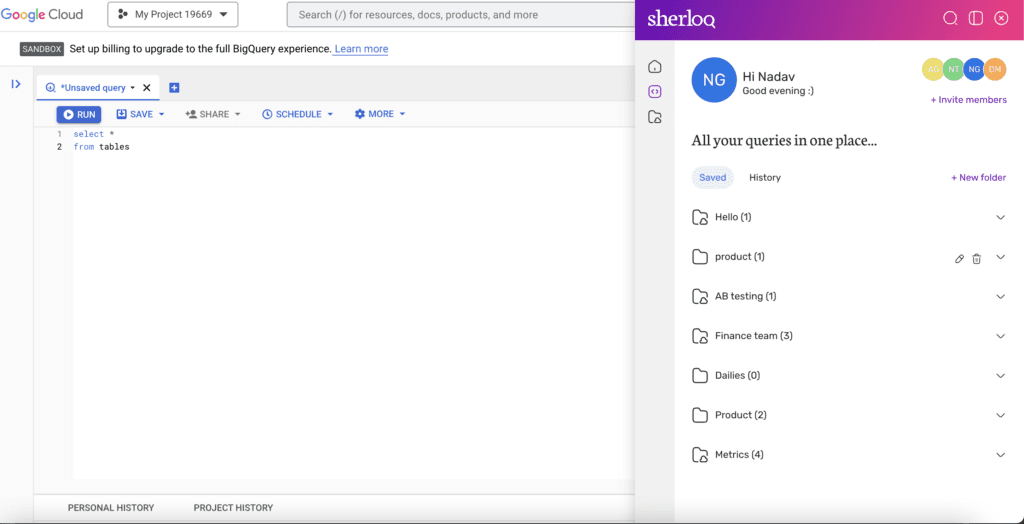Click the AG member avatar
The height and width of the screenshot is (524, 1024).
933,69
